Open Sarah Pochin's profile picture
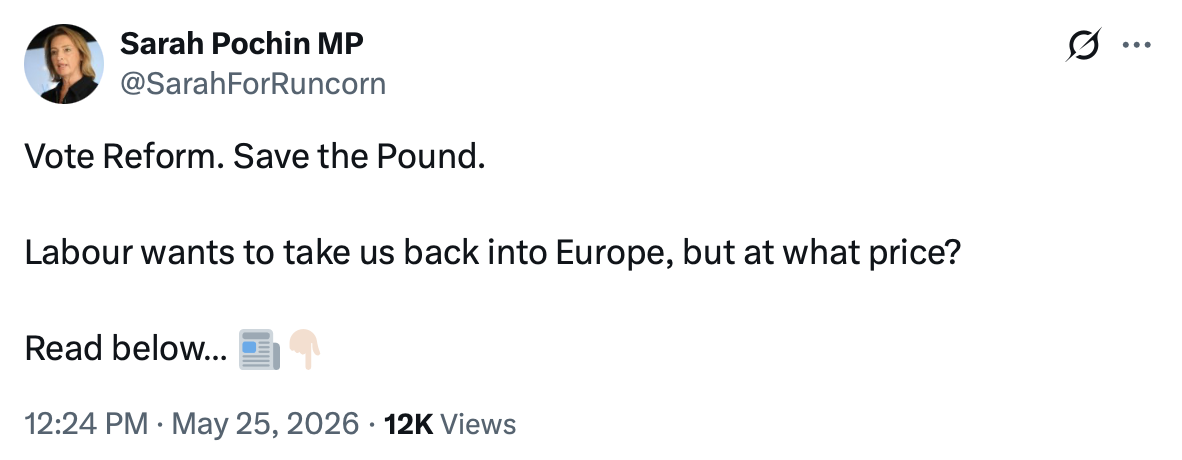1182x460 pixels. [x=63, y=63]
